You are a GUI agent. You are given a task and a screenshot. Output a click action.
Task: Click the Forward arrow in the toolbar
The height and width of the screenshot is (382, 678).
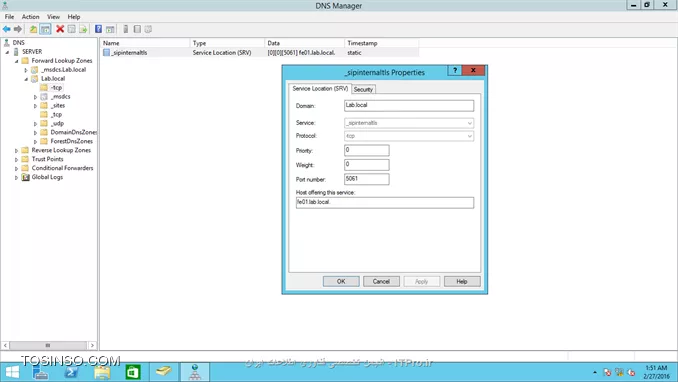pyautogui.click(x=18, y=29)
